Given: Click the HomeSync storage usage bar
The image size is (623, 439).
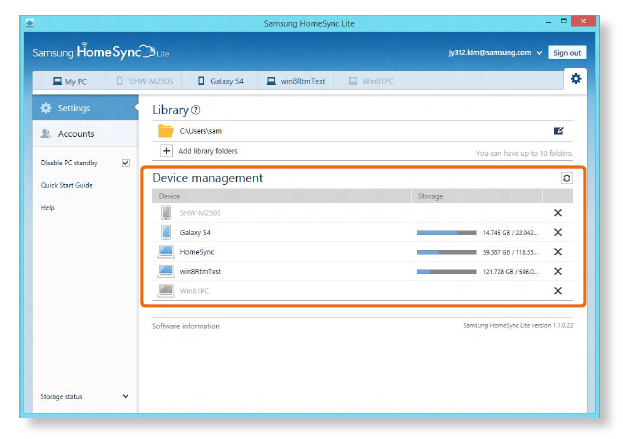Looking at the screenshot, I should coord(446,252).
